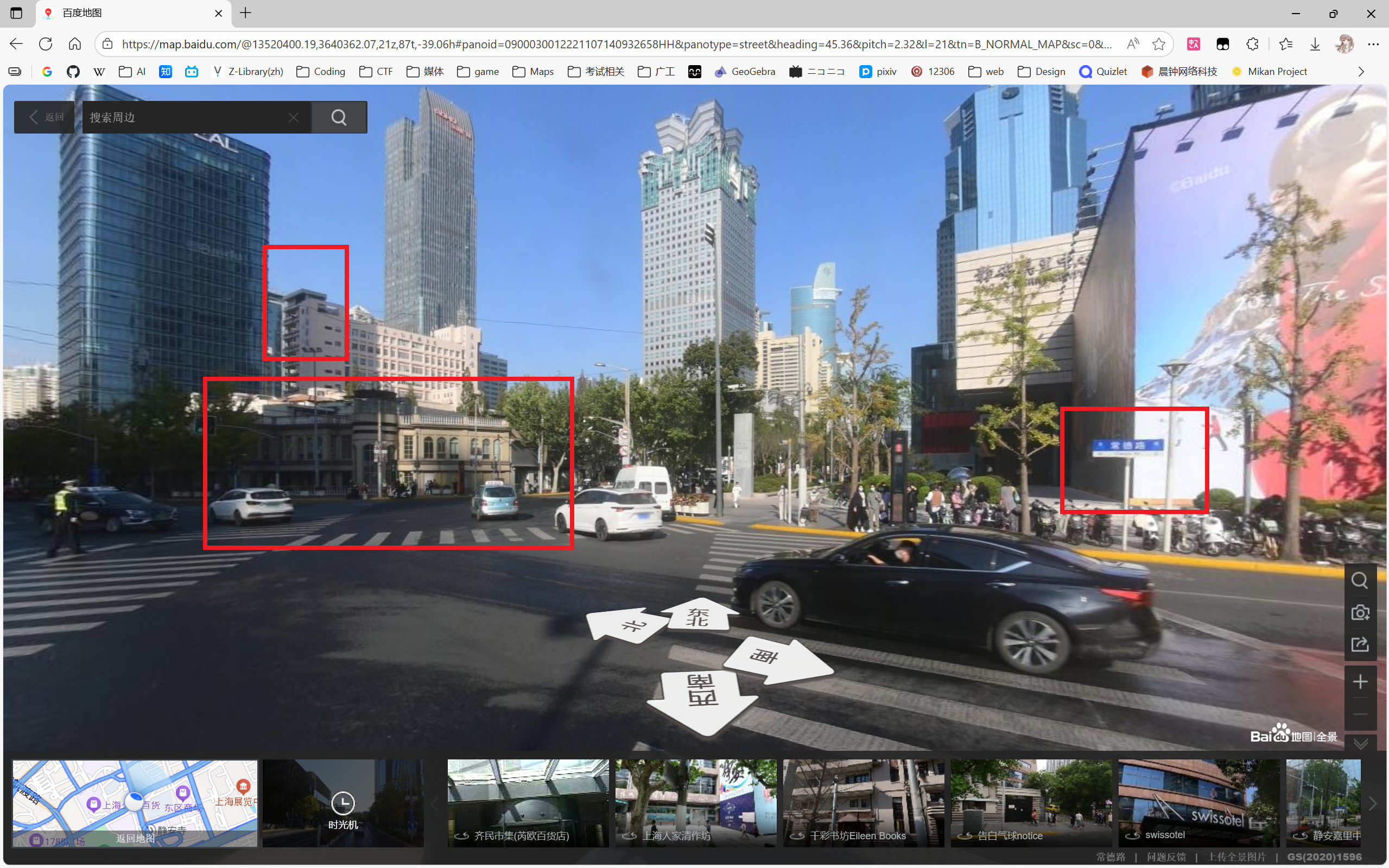Click the 返回 back button
The height and width of the screenshot is (868, 1389).
(45, 118)
